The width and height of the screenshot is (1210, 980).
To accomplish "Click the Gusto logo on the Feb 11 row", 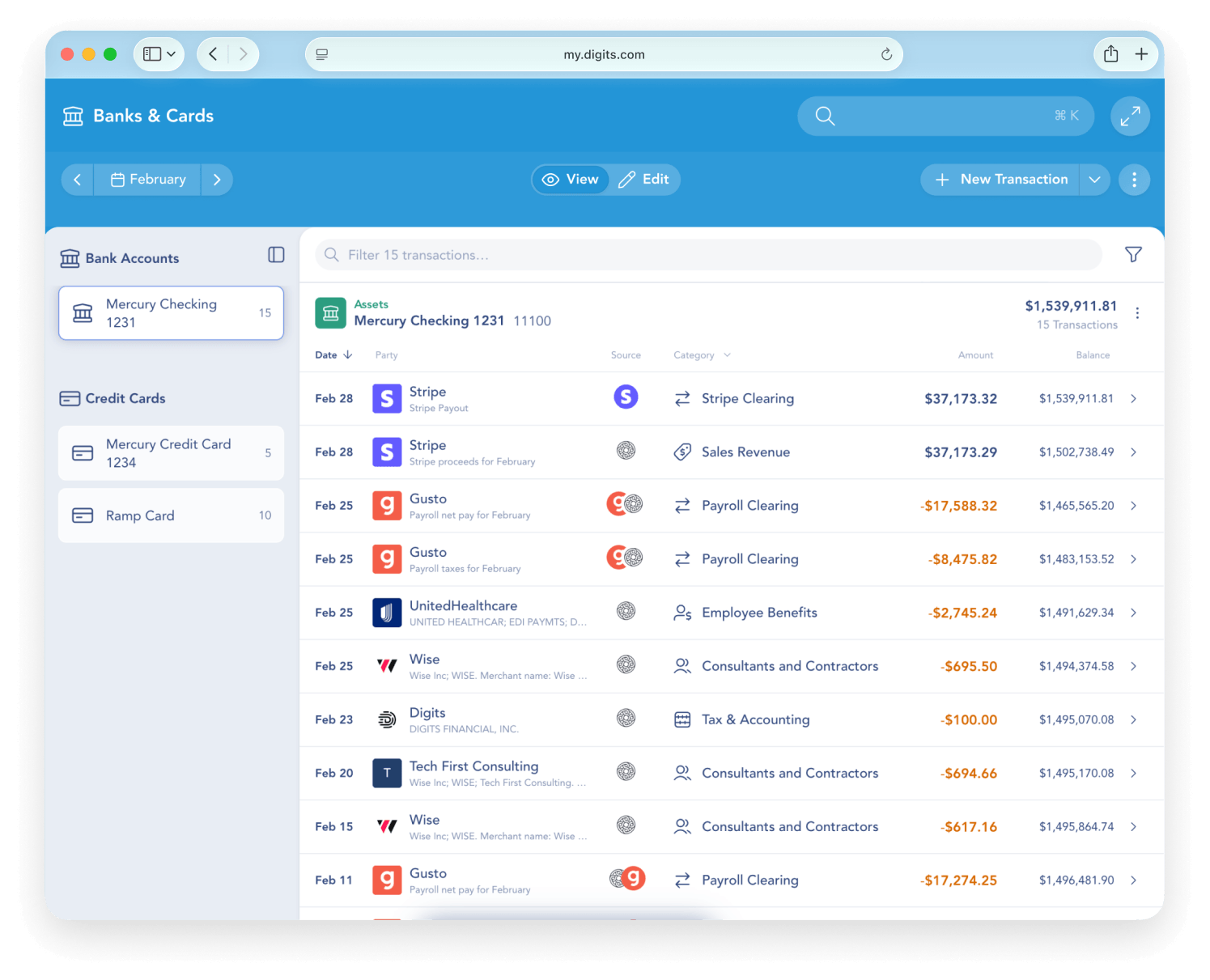I will pos(387,880).
